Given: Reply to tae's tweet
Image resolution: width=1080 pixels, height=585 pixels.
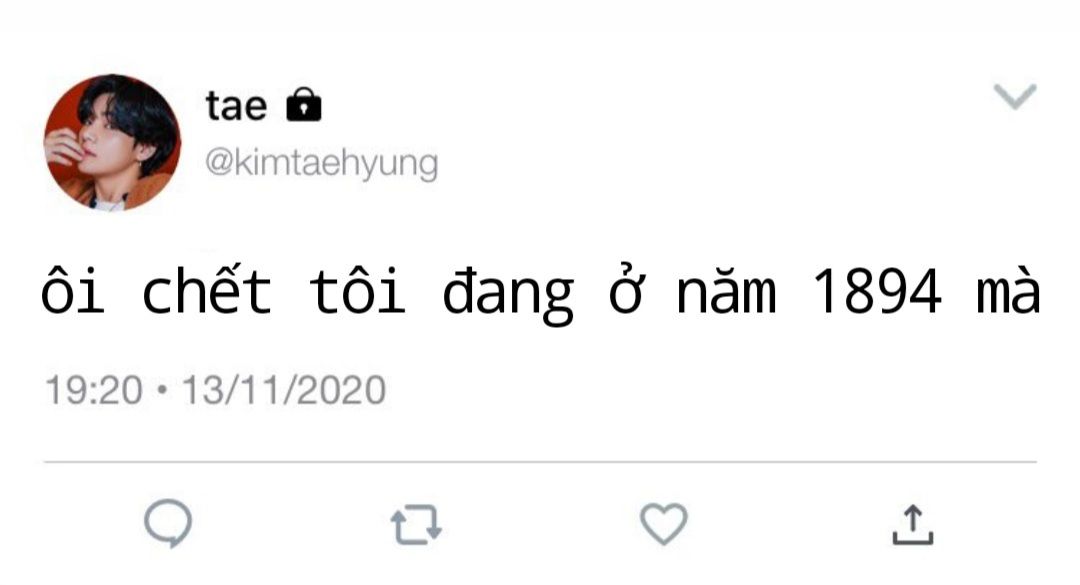Looking at the screenshot, I should coord(167,524).
